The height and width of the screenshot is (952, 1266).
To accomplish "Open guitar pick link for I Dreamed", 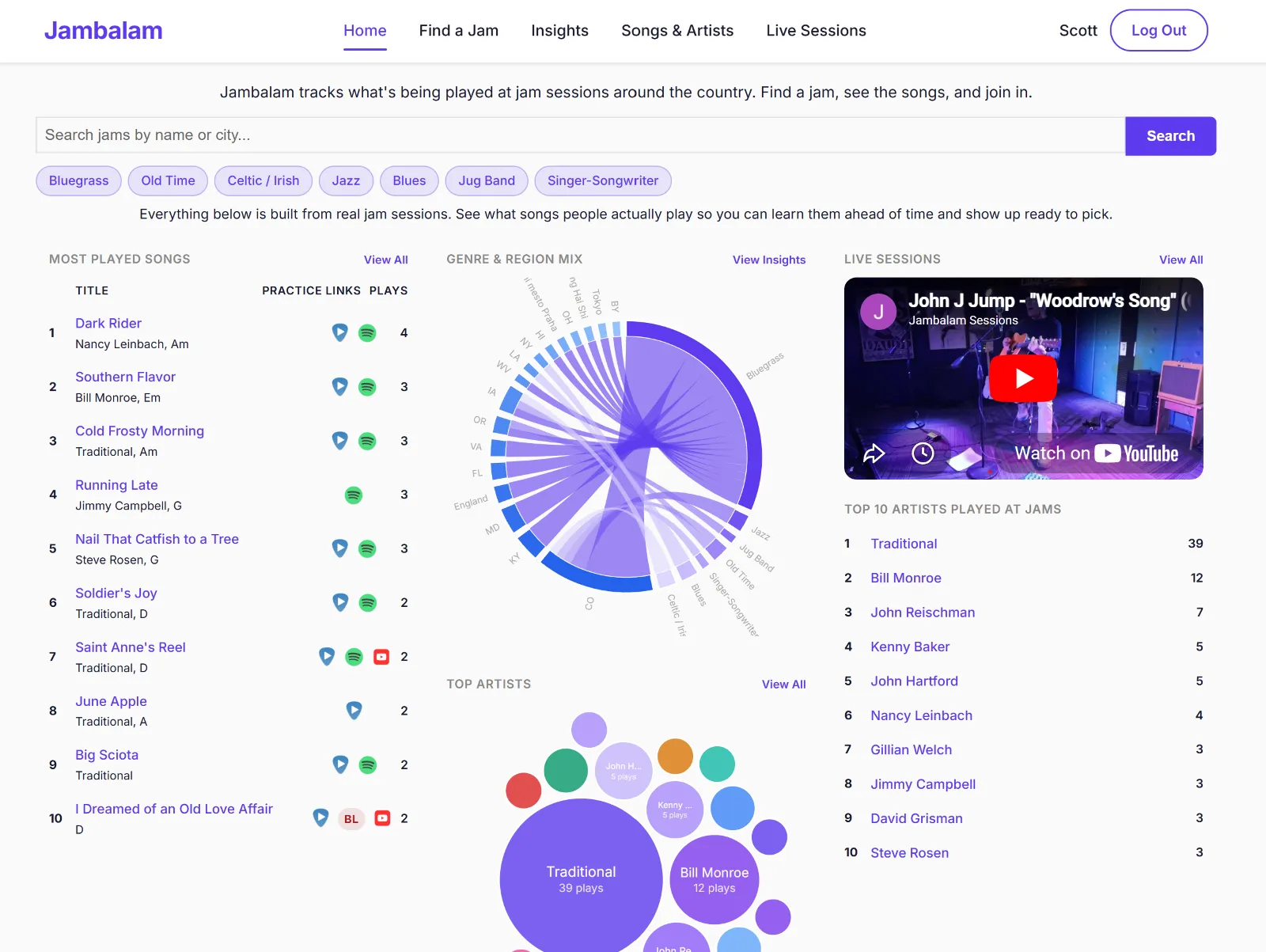I will (x=320, y=817).
